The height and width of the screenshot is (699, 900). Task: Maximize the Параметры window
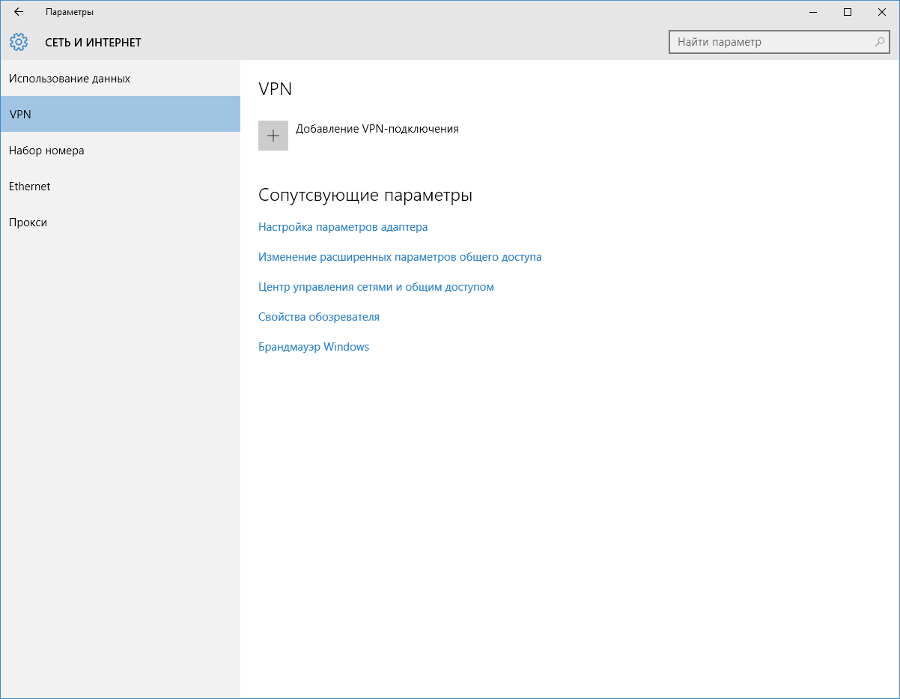[x=847, y=12]
